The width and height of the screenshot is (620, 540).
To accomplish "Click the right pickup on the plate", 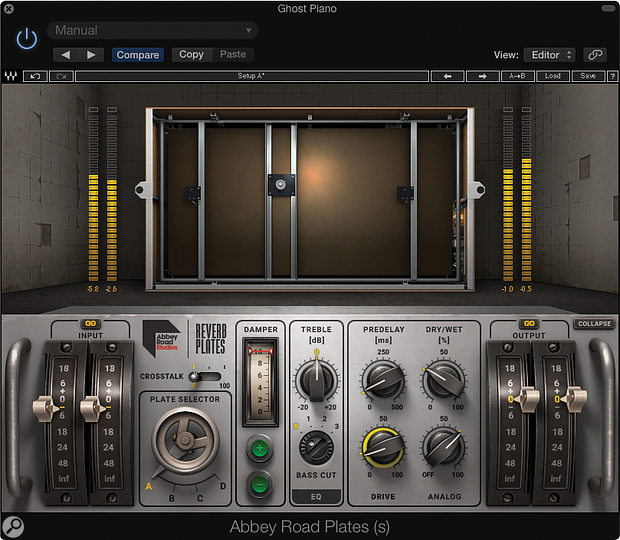I will tap(405, 194).
